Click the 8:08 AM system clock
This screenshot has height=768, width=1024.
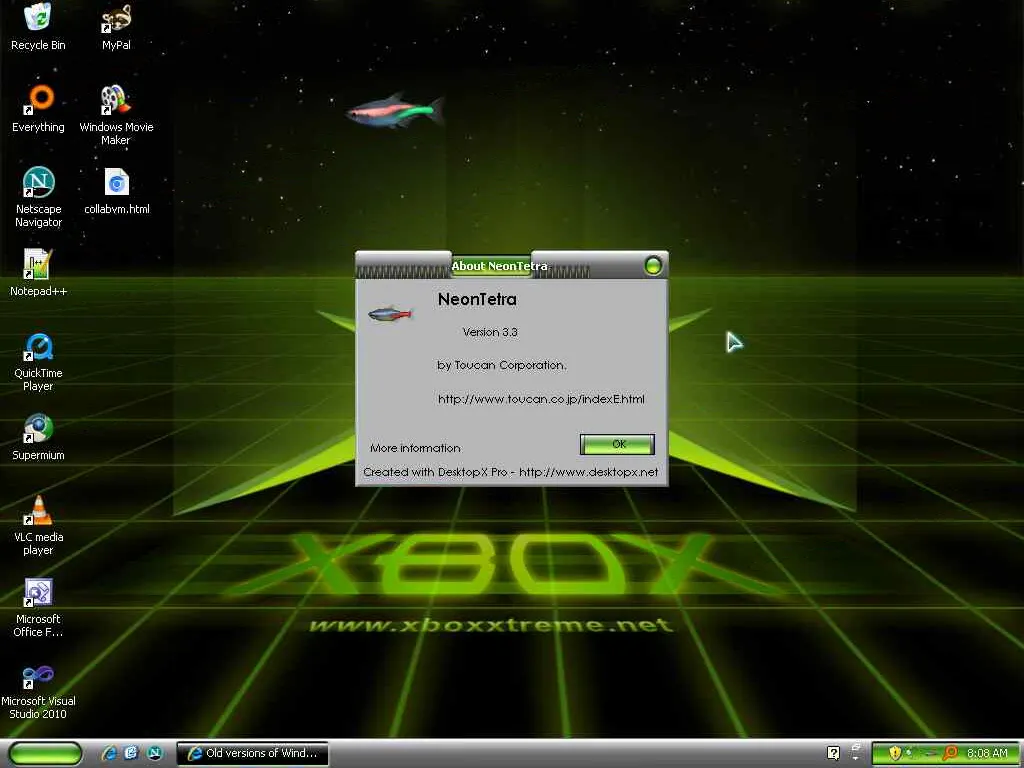point(987,753)
